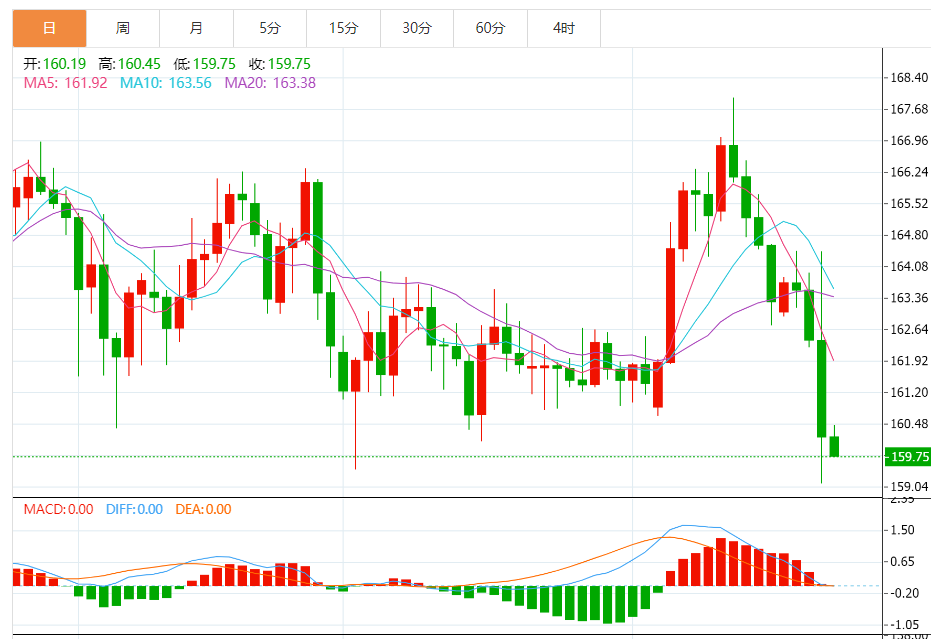Click the 161.20 price axis label

point(908,392)
